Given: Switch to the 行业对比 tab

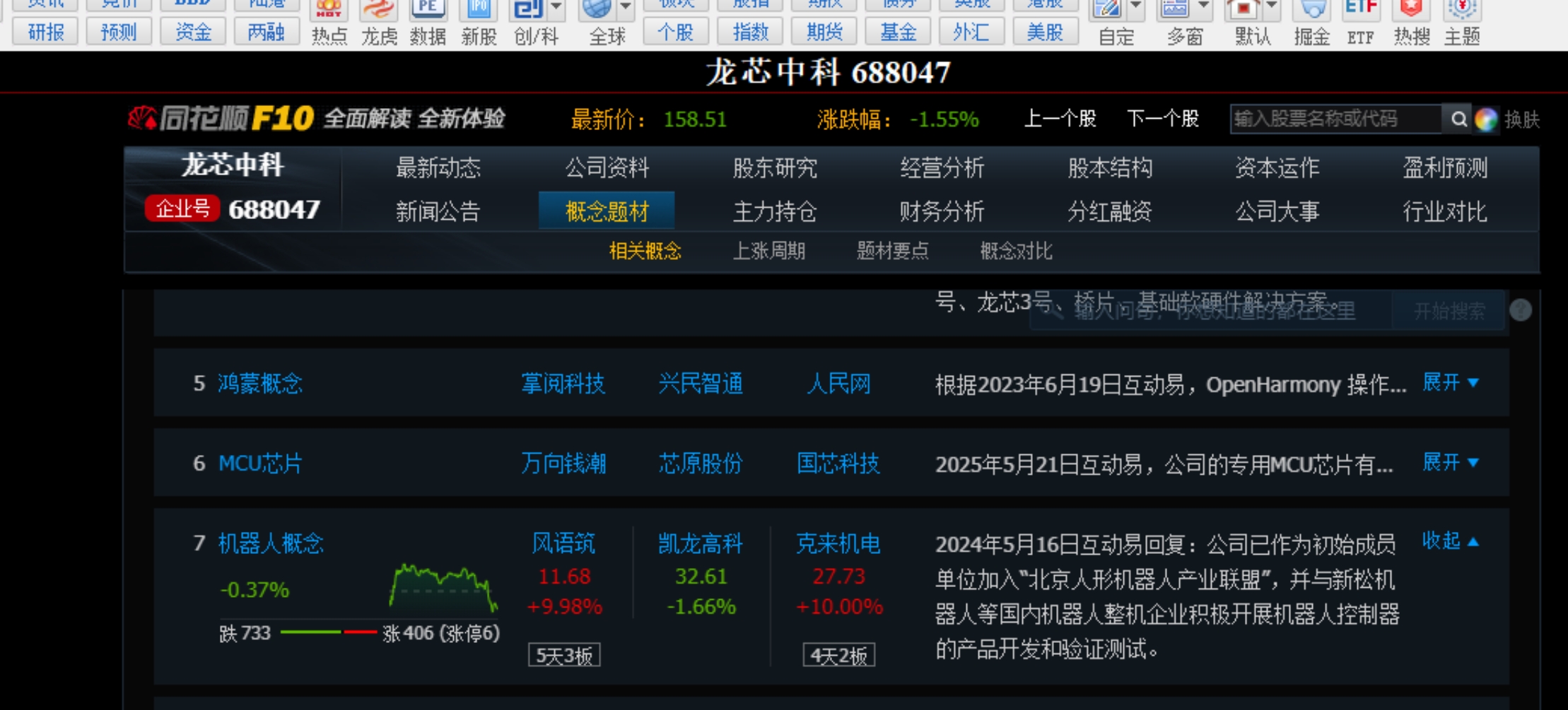Looking at the screenshot, I should (1445, 211).
